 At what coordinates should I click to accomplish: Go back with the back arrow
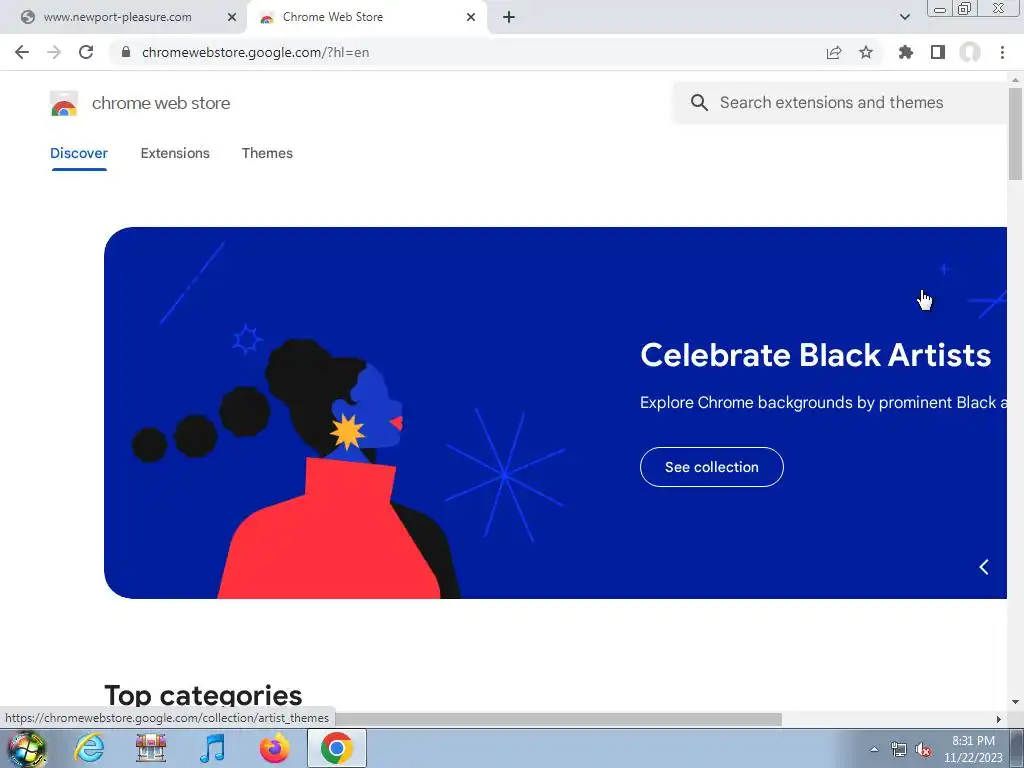tap(22, 52)
